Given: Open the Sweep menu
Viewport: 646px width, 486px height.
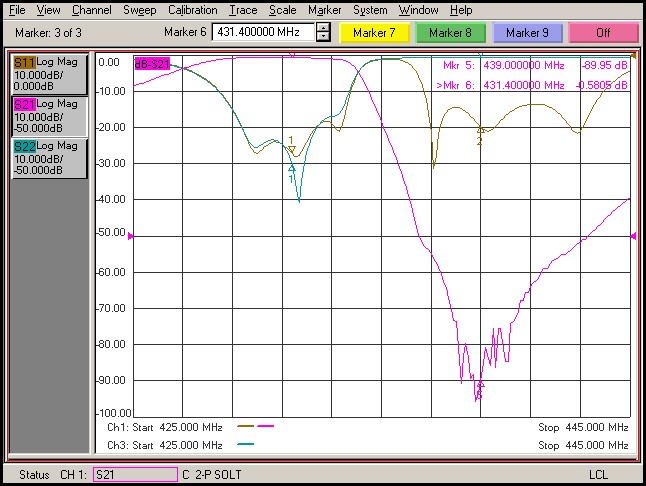Looking at the screenshot, I should point(140,10).
